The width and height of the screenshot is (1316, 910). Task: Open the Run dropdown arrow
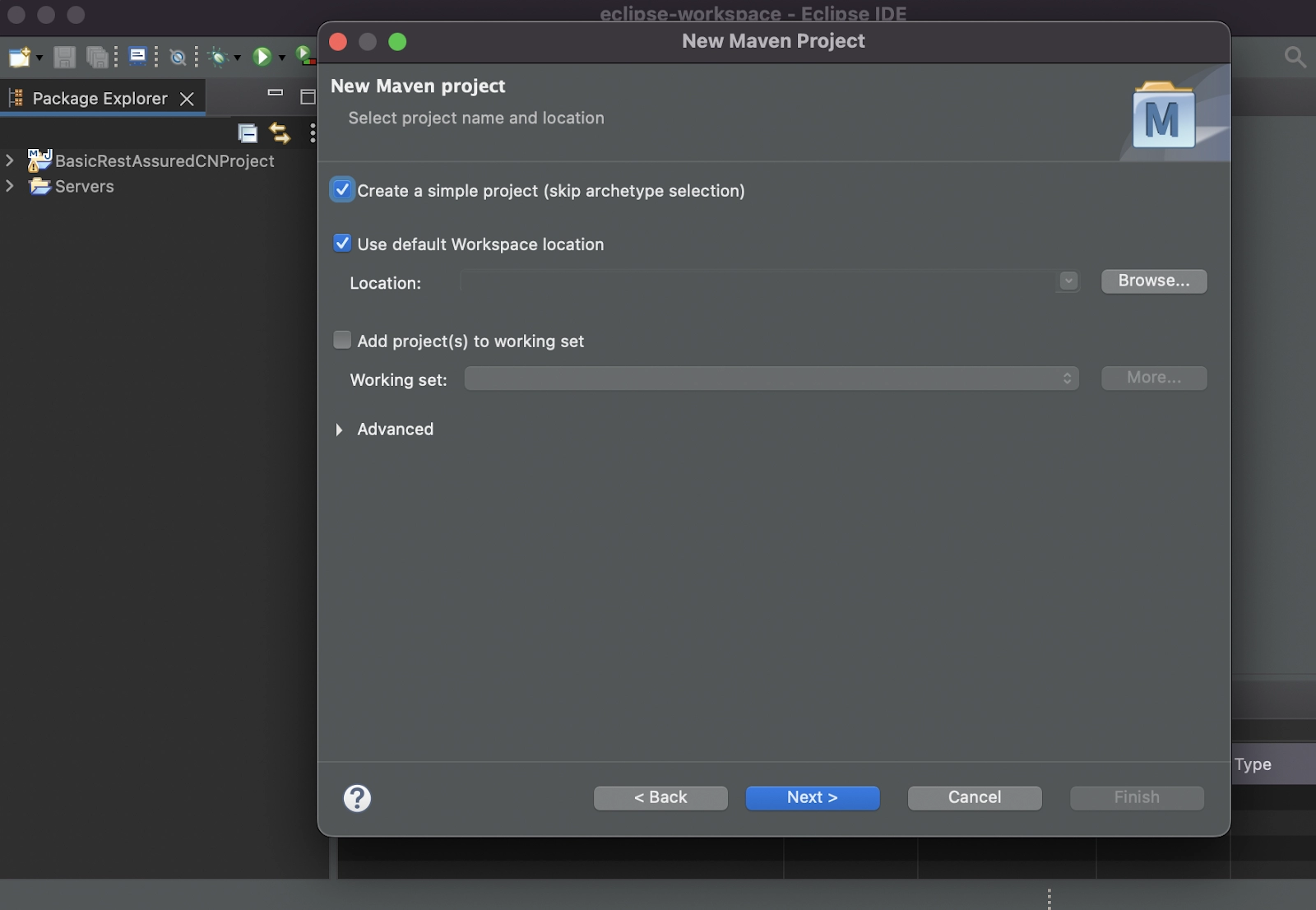tap(281, 58)
